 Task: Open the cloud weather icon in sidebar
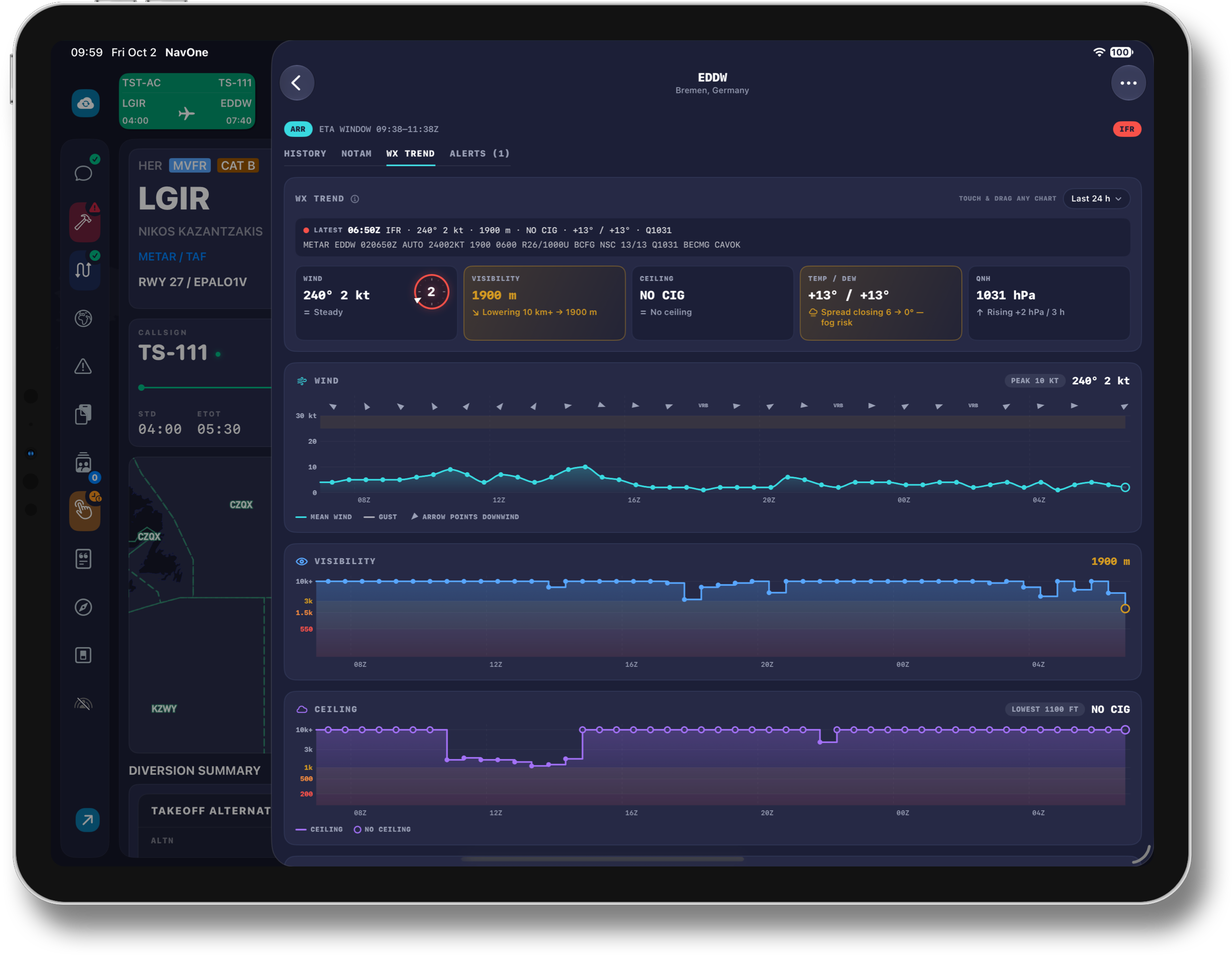(x=85, y=103)
